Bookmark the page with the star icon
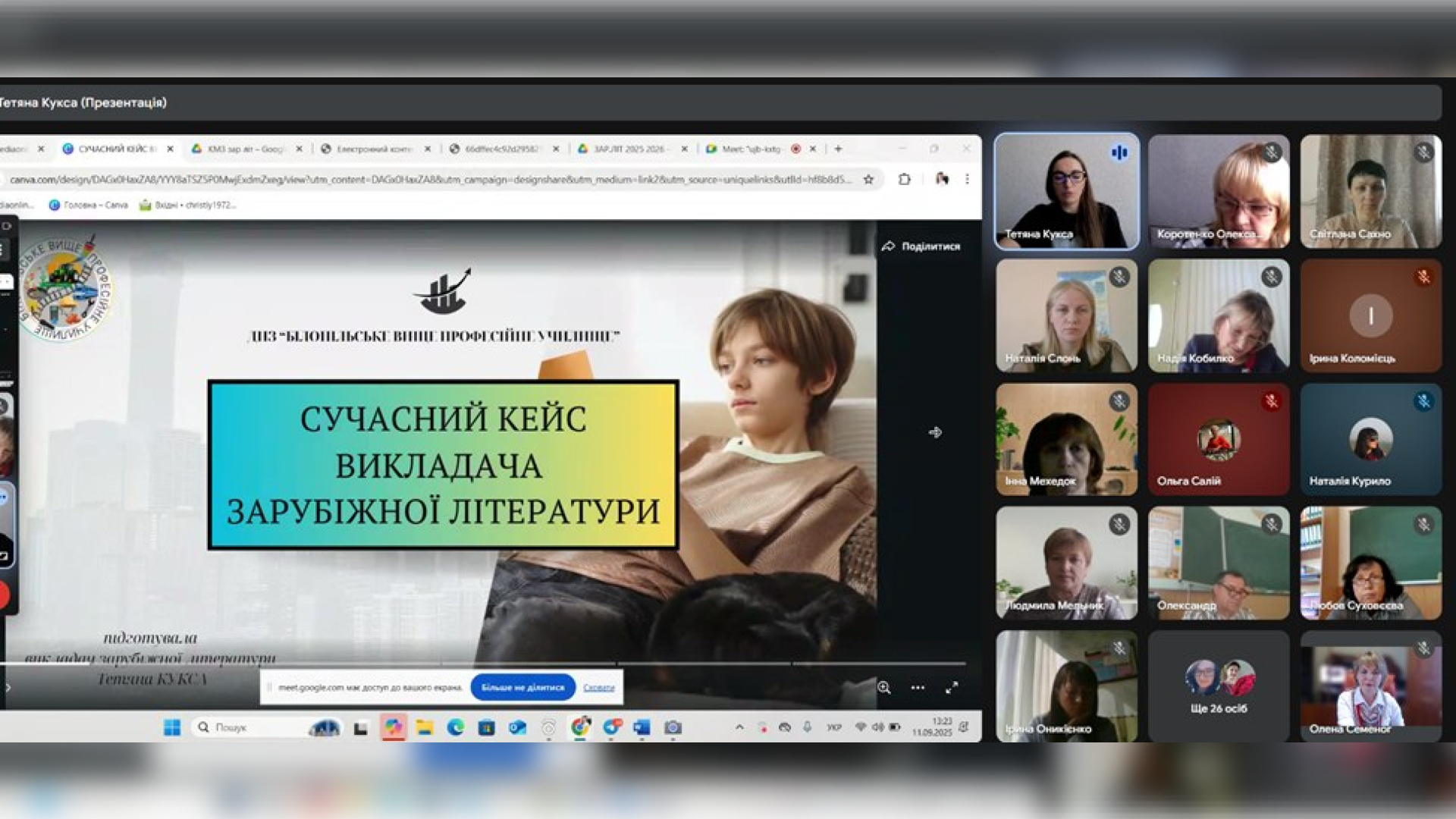 pos(868,180)
